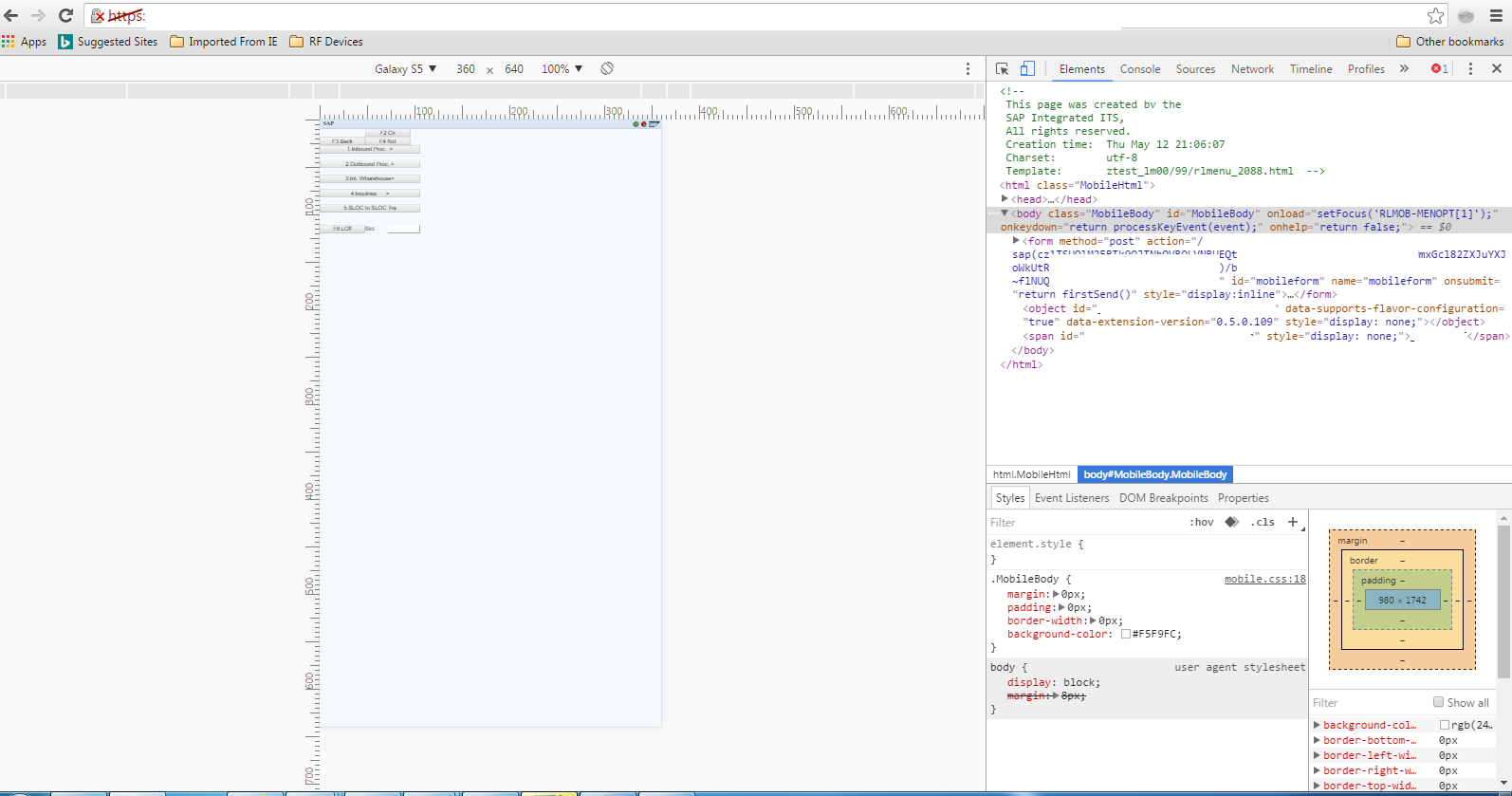Close the DevTools panel
Image resolution: width=1512 pixels, height=796 pixels.
(1497, 68)
